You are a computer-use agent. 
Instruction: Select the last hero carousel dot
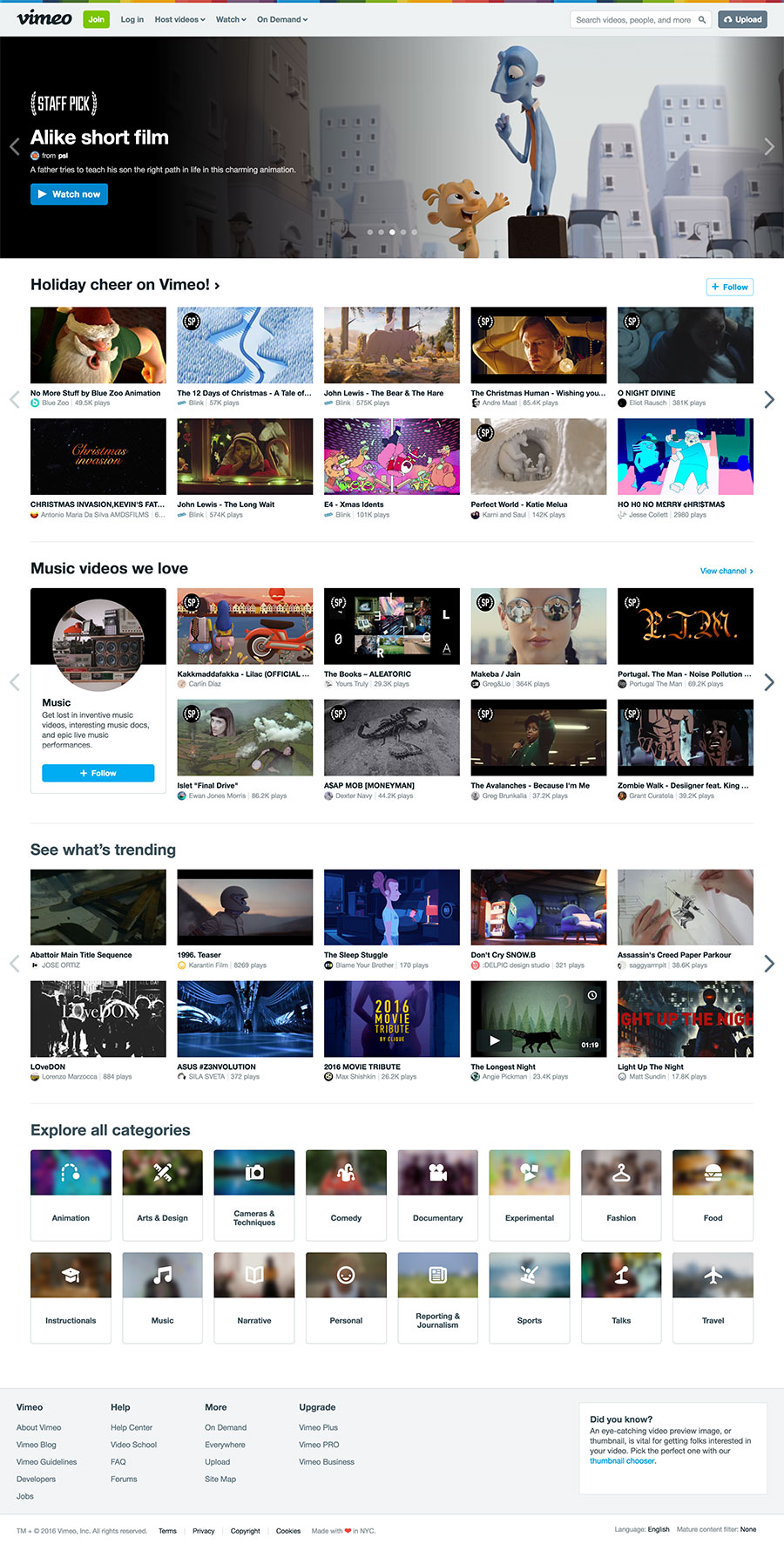(x=415, y=232)
